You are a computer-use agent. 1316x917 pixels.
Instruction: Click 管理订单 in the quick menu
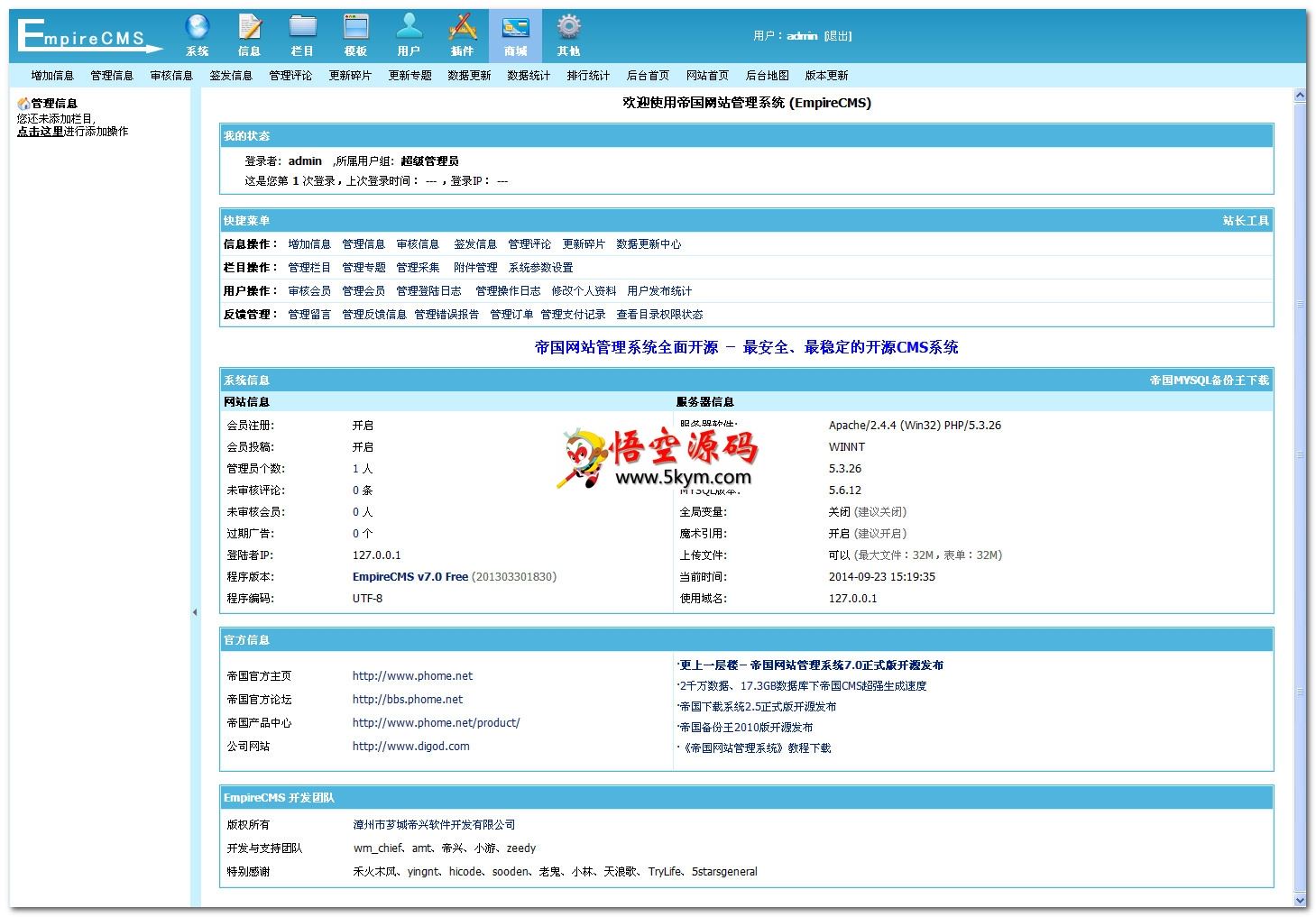(x=511, y=315)
